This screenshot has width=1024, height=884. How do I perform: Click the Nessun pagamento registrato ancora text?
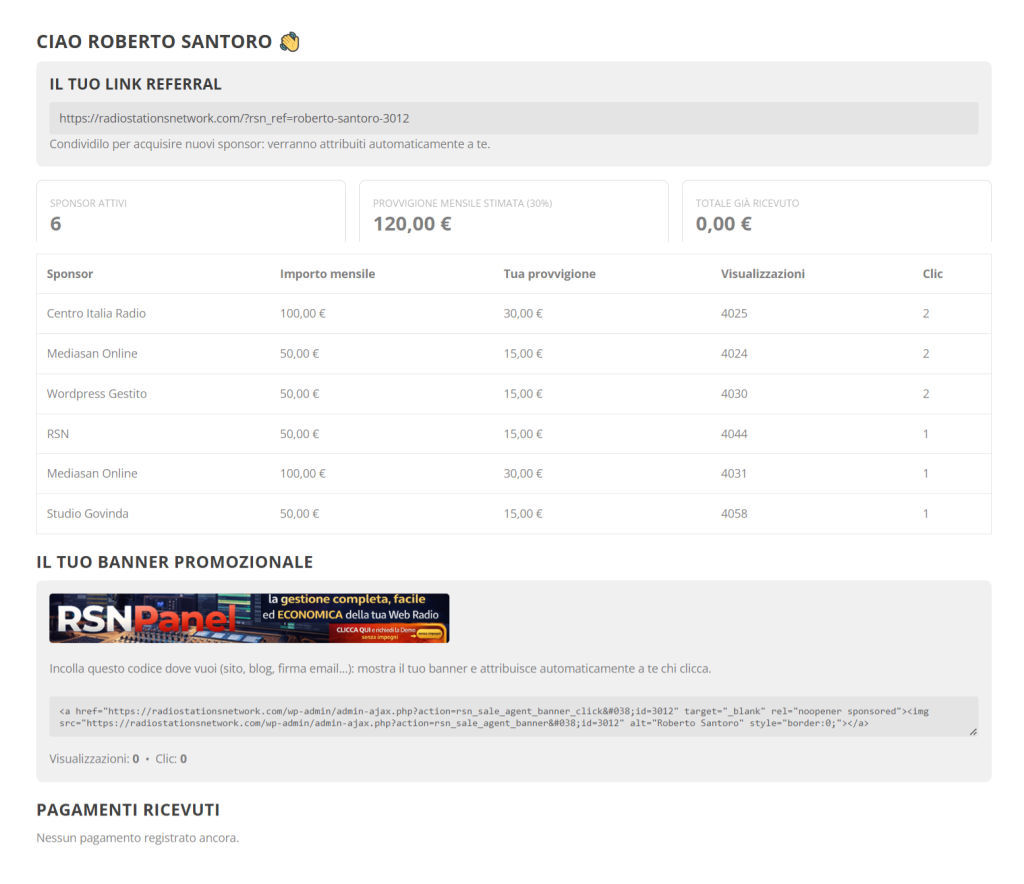138,838
